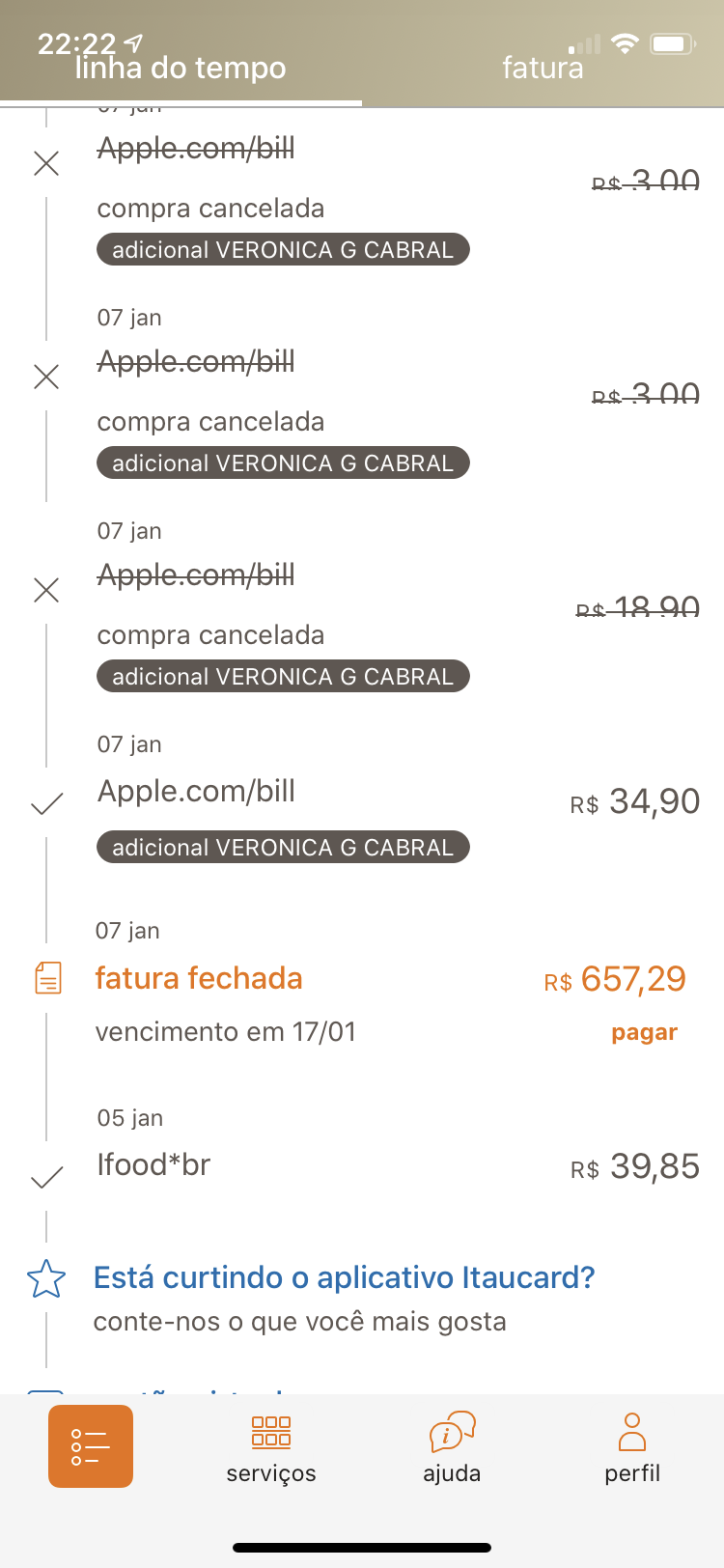Tap the perfil person icon
Viewport: 724px width, 1568px height.
[632, 1432]
